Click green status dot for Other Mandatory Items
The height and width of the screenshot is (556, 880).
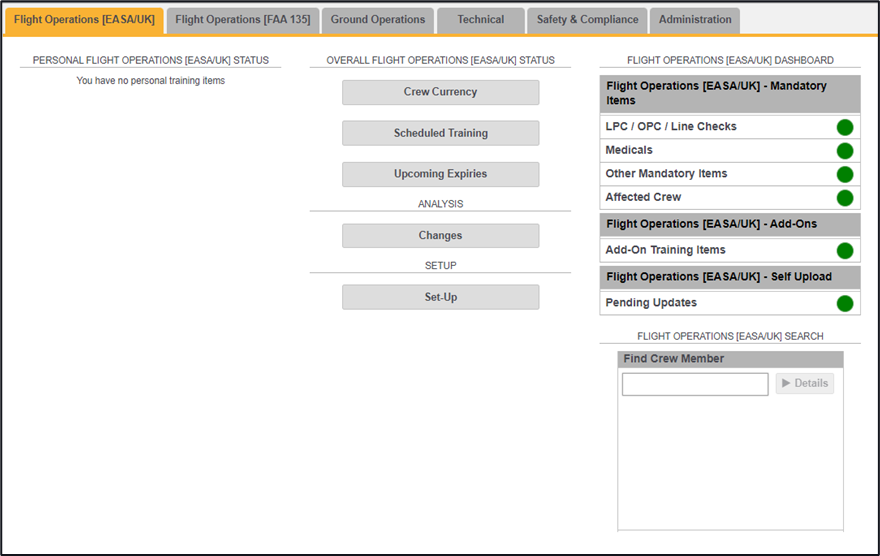(x=845, y=174)
